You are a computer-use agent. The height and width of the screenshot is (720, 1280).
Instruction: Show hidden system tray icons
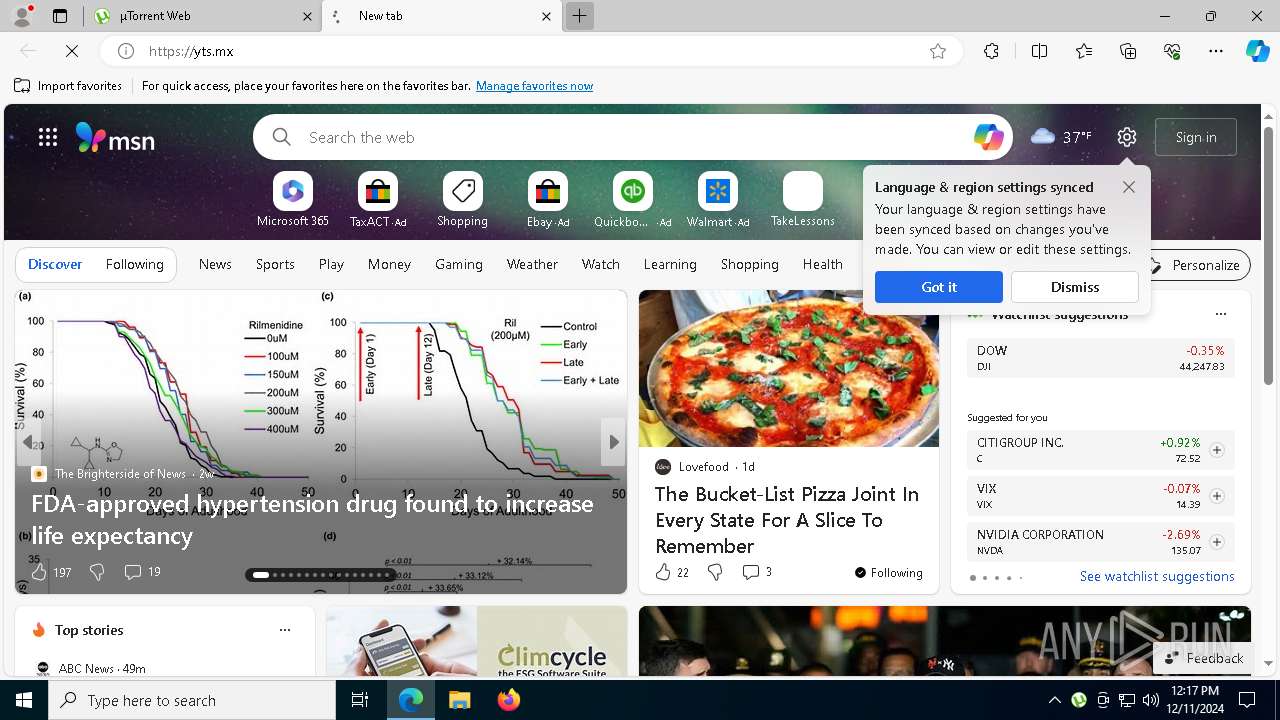1054,700
